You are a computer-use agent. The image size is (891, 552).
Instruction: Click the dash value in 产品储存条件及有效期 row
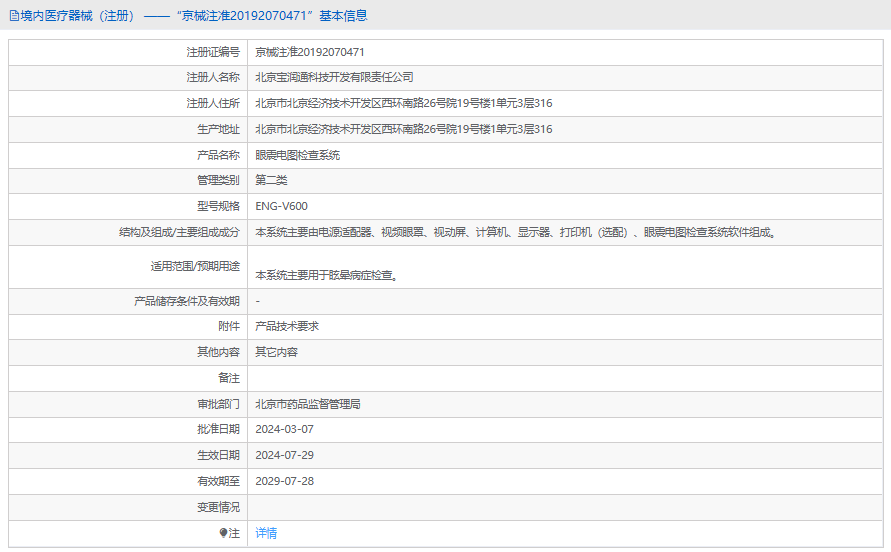(257, 301)
